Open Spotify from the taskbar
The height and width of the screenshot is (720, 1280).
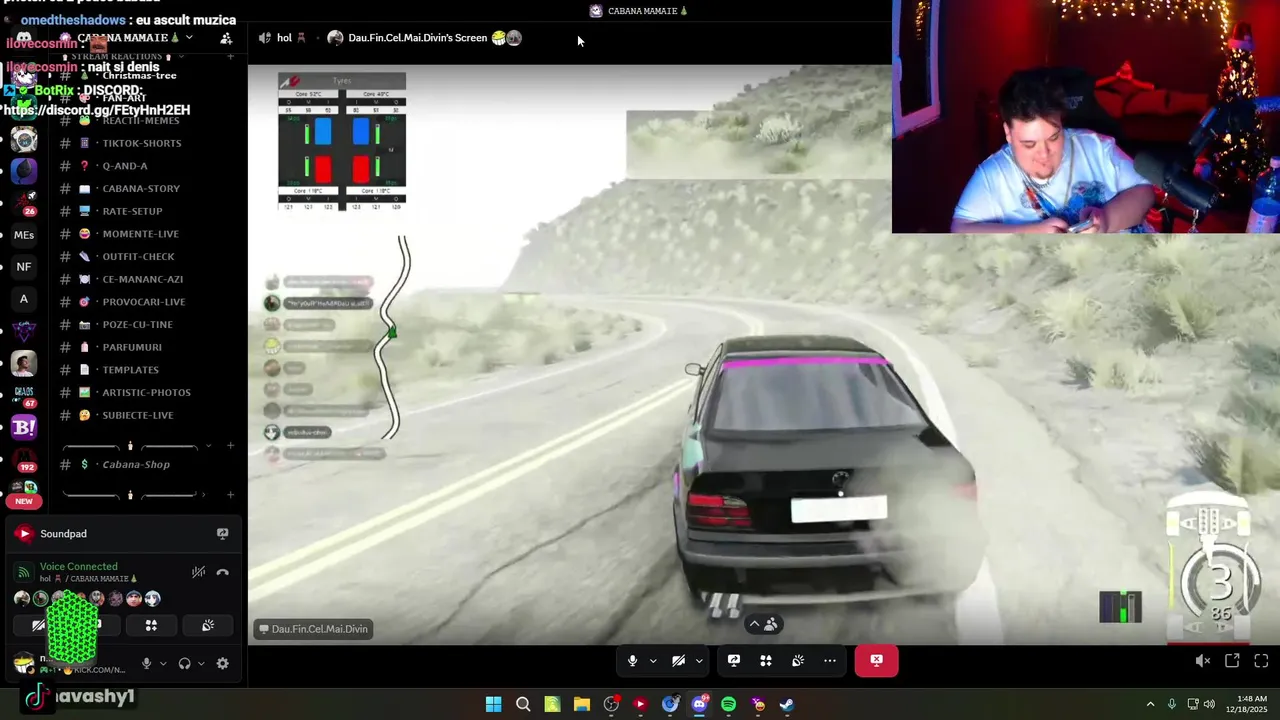(728, 704)
